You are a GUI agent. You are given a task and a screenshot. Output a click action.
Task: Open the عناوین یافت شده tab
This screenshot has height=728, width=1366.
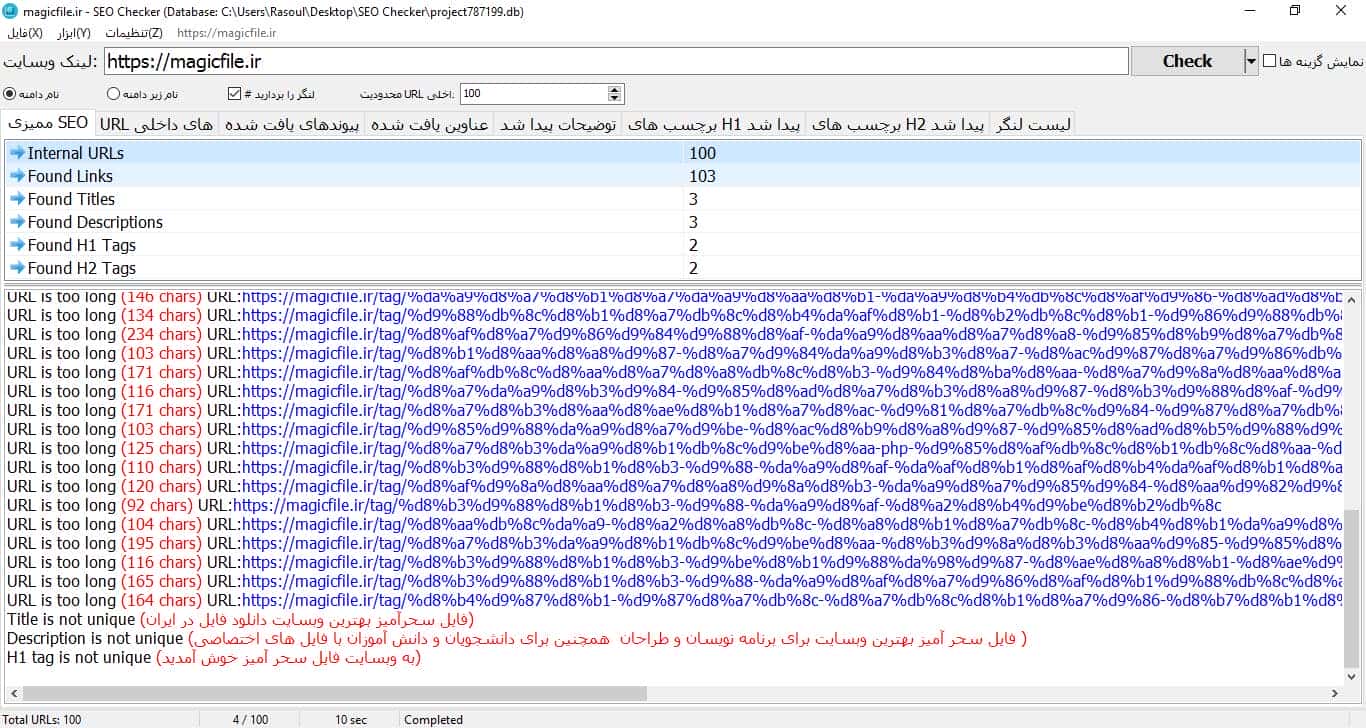point(429,124)
